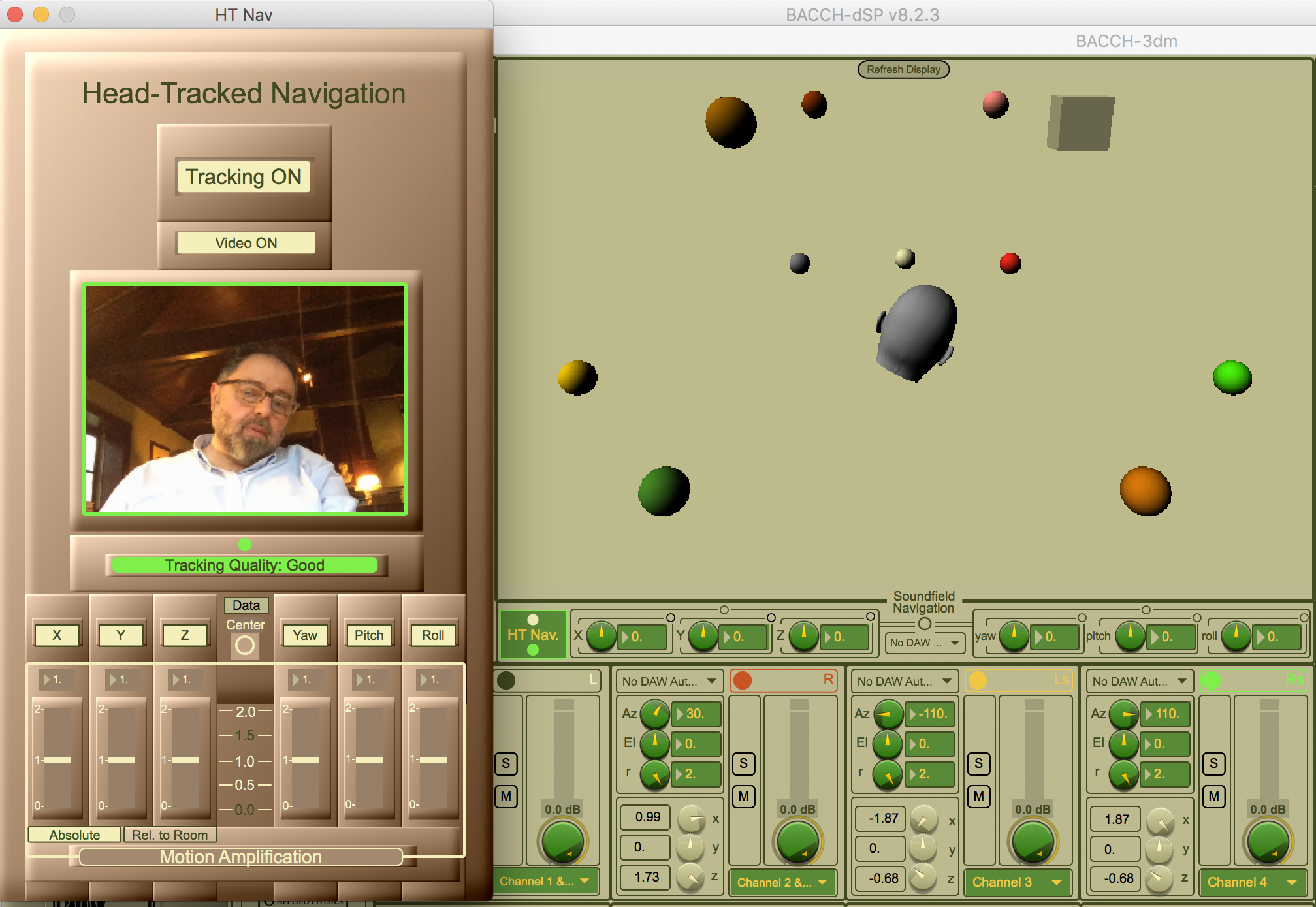Click the green sphere in 3D view
The image size is (1316, 907).
[1232, 377]
